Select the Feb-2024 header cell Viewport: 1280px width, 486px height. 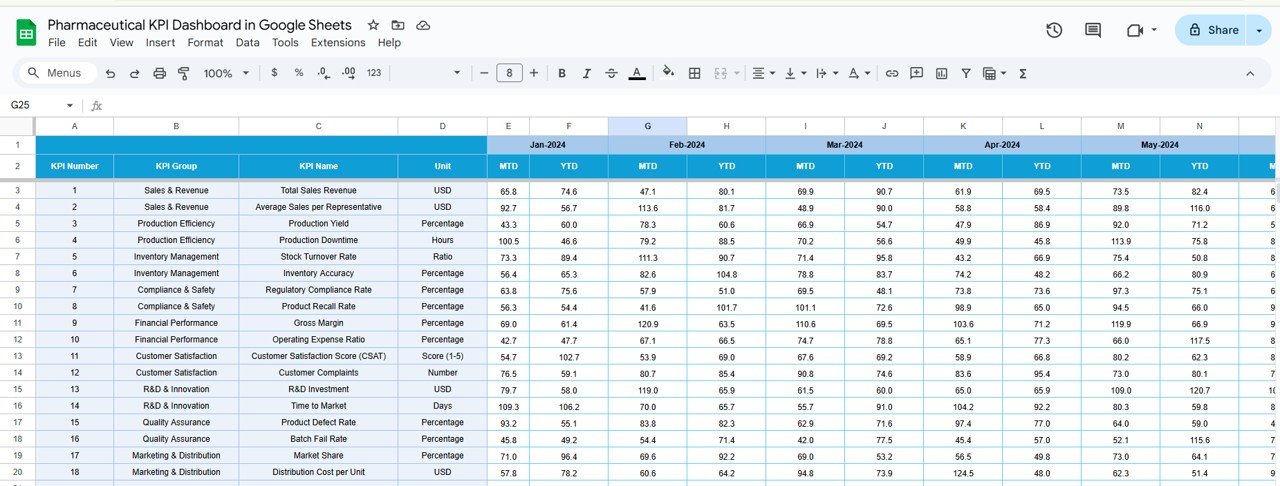[686, 145]
